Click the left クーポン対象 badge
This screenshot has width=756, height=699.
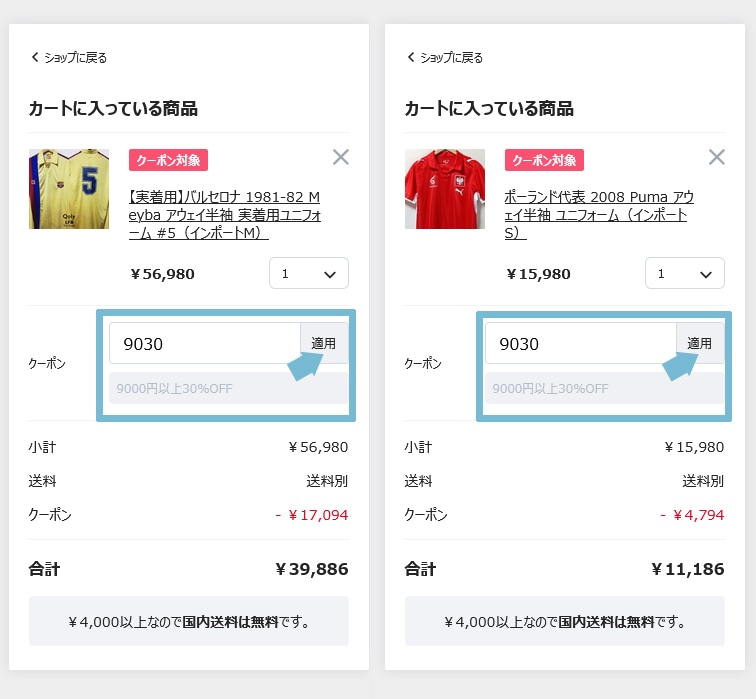(x=168, y=160)
